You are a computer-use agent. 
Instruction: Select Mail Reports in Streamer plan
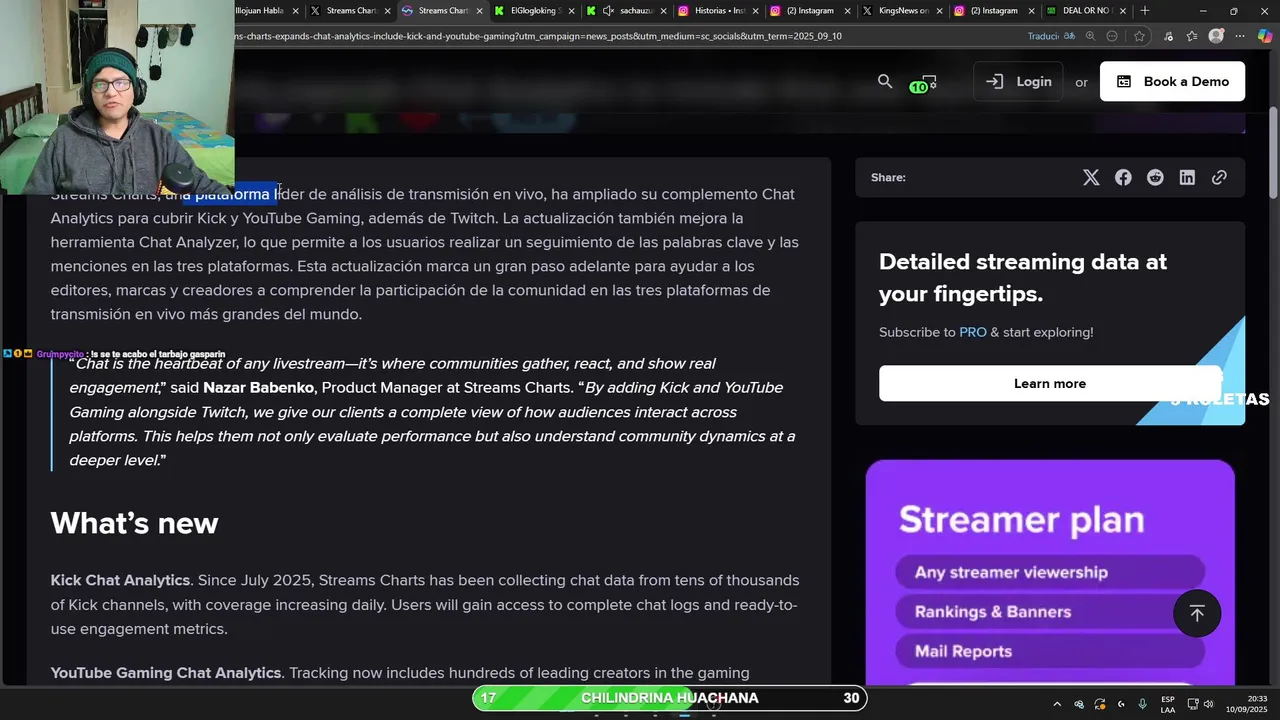(1050, 651)
